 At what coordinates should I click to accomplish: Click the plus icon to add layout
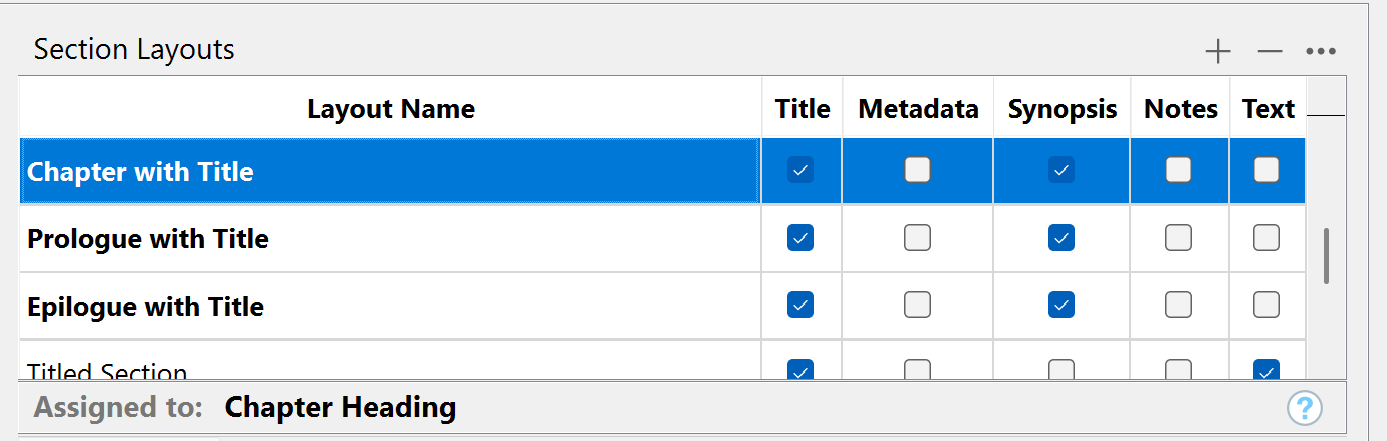(x=1218, y=52)
